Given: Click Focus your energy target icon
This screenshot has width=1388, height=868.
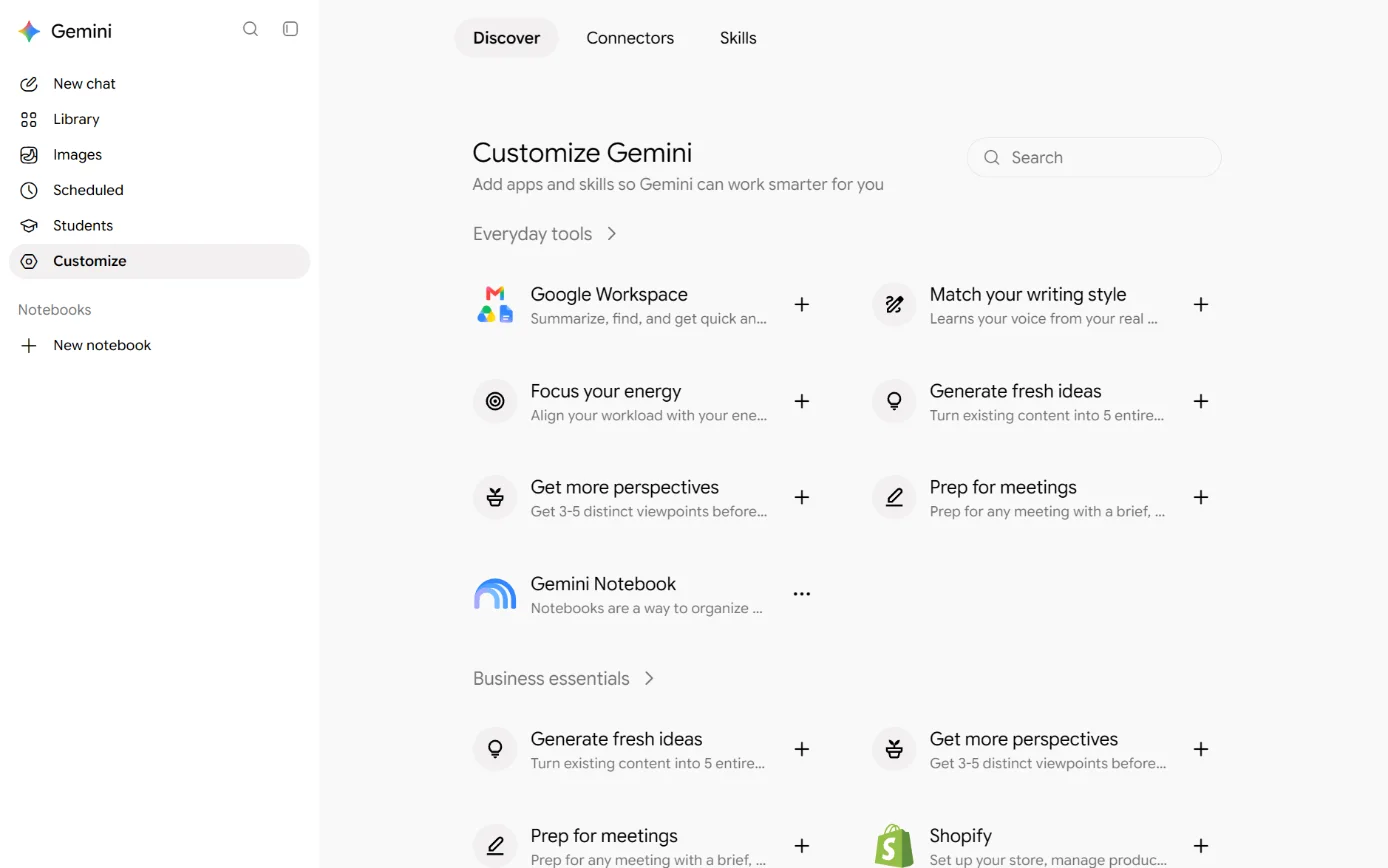Looking at the screenshot, I should click(x=495, y=401).
